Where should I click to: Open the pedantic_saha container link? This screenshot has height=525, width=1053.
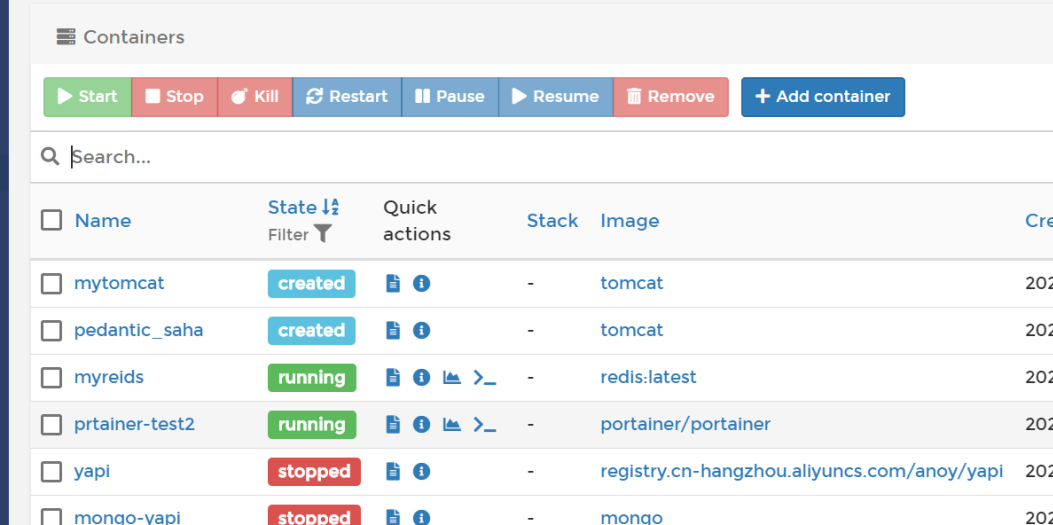point(138,330)
